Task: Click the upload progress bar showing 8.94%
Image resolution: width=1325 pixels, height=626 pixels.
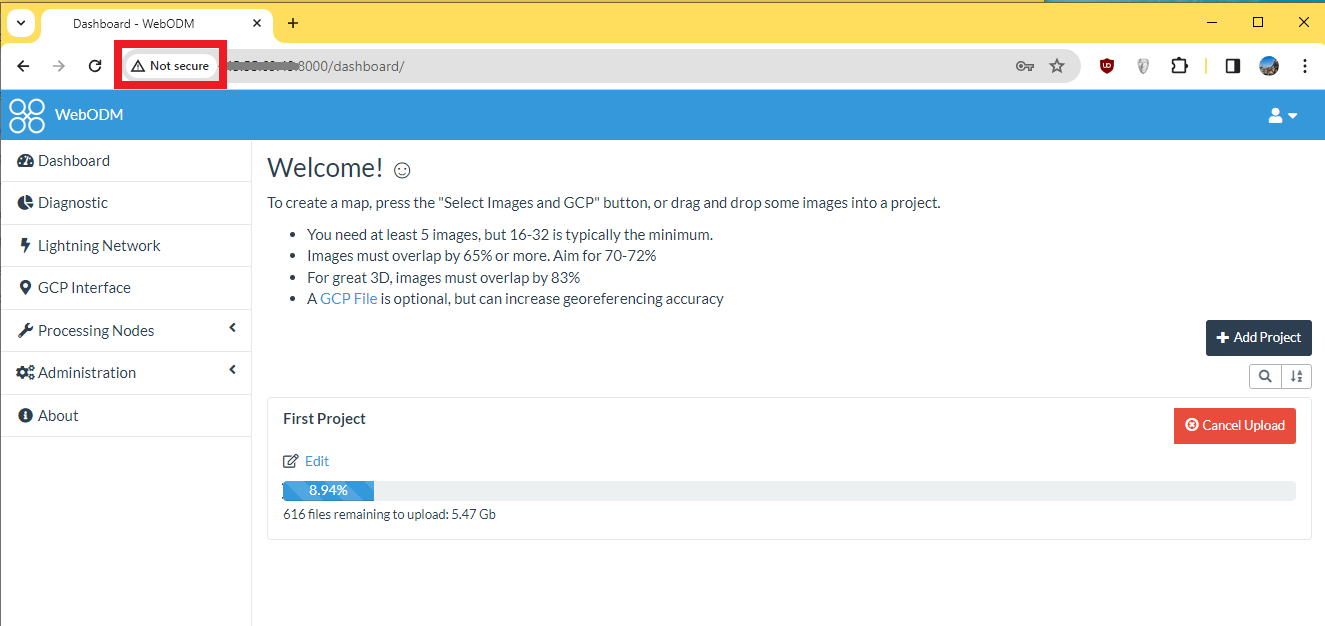Action: click(328, 490)
